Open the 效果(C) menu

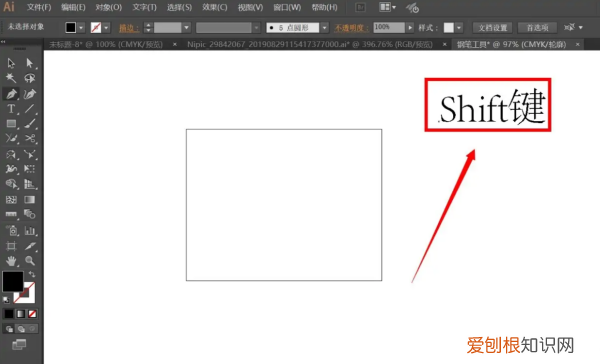(x=215, y=7)
